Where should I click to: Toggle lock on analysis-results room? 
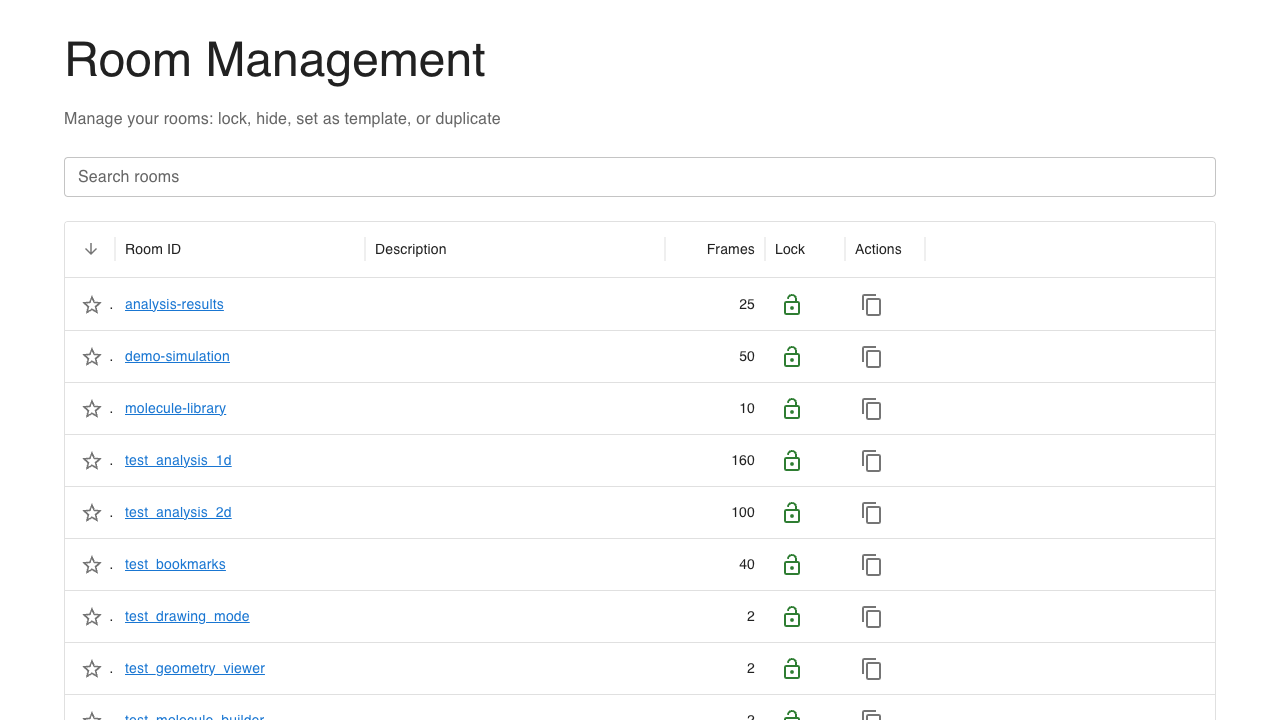pyautogui.click(x=792, y=304)
